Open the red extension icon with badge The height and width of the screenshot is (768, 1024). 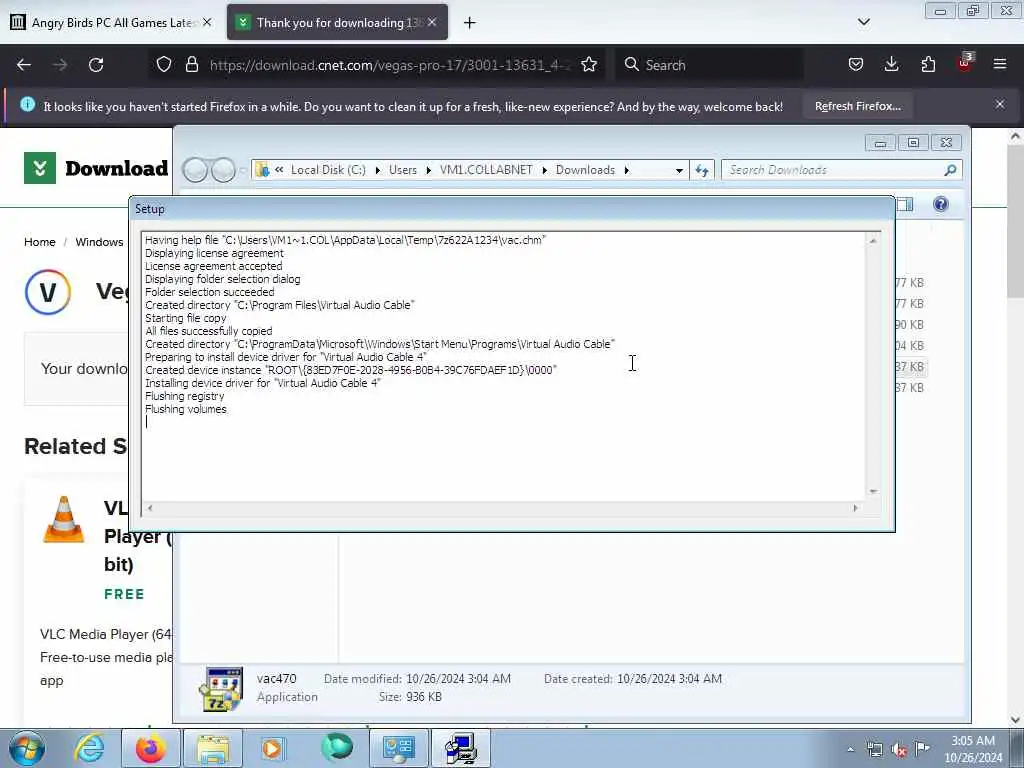(x=965, y=63)
